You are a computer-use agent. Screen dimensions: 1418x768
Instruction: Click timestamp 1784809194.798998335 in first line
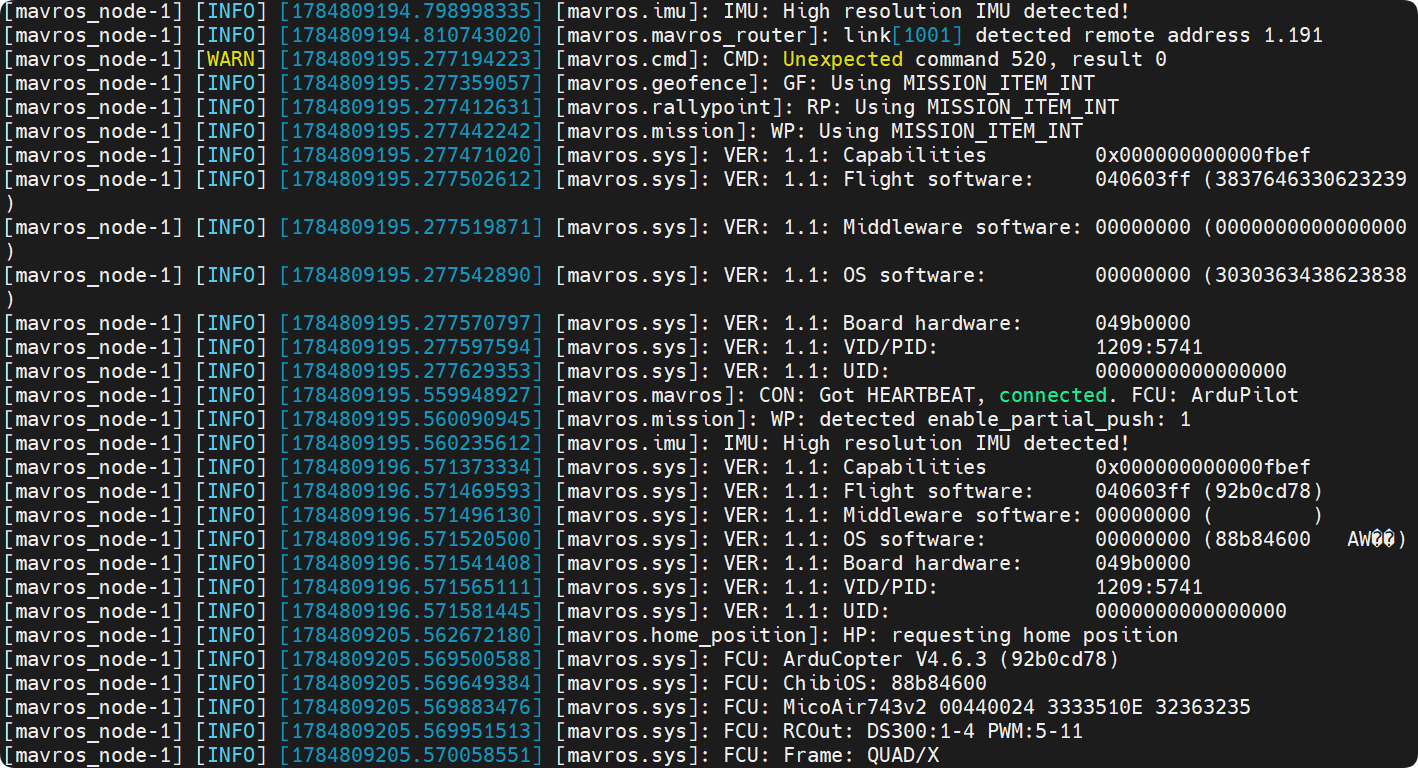pyautogui.click(x=411, y=11)
